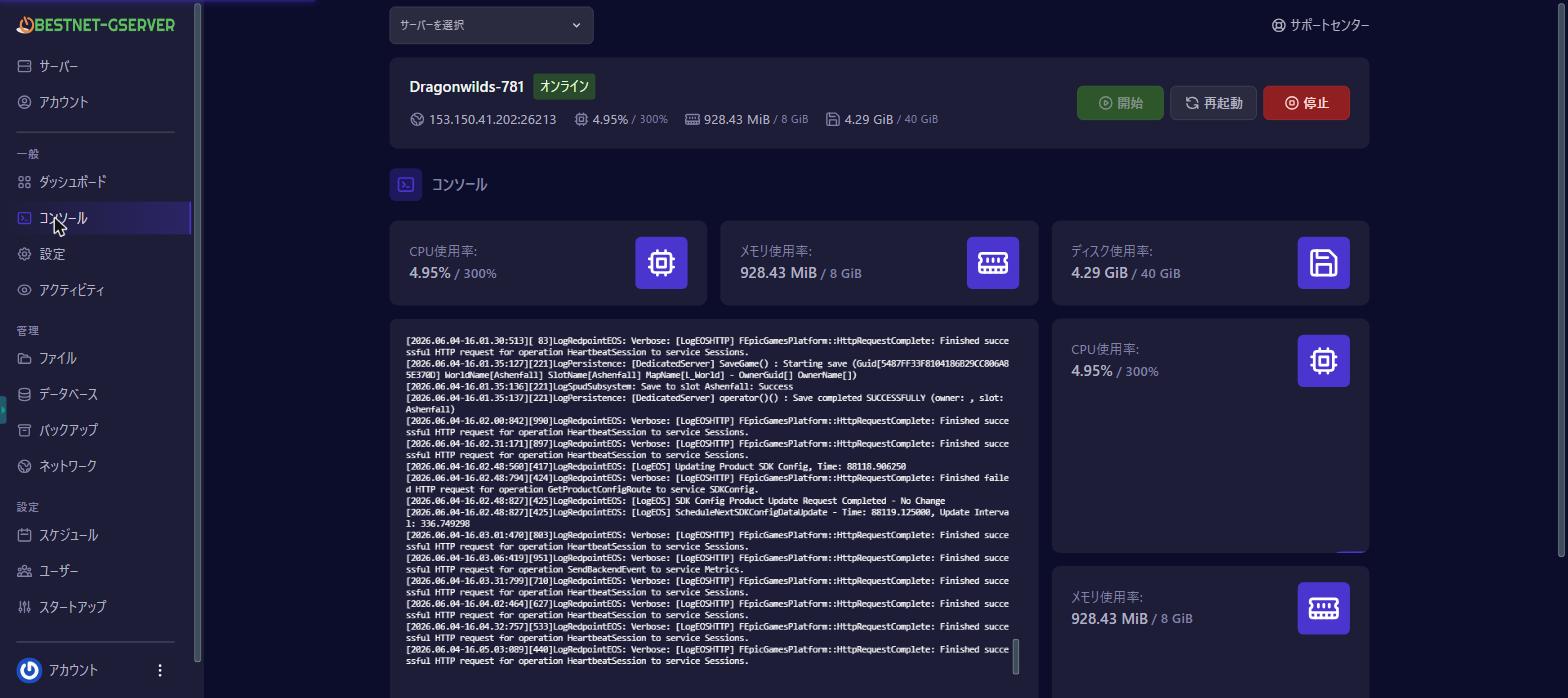Click the calendar icon beside スケジュール
Screen dimensions: 1568x698
pyautogui.click(x=24, y=535)
